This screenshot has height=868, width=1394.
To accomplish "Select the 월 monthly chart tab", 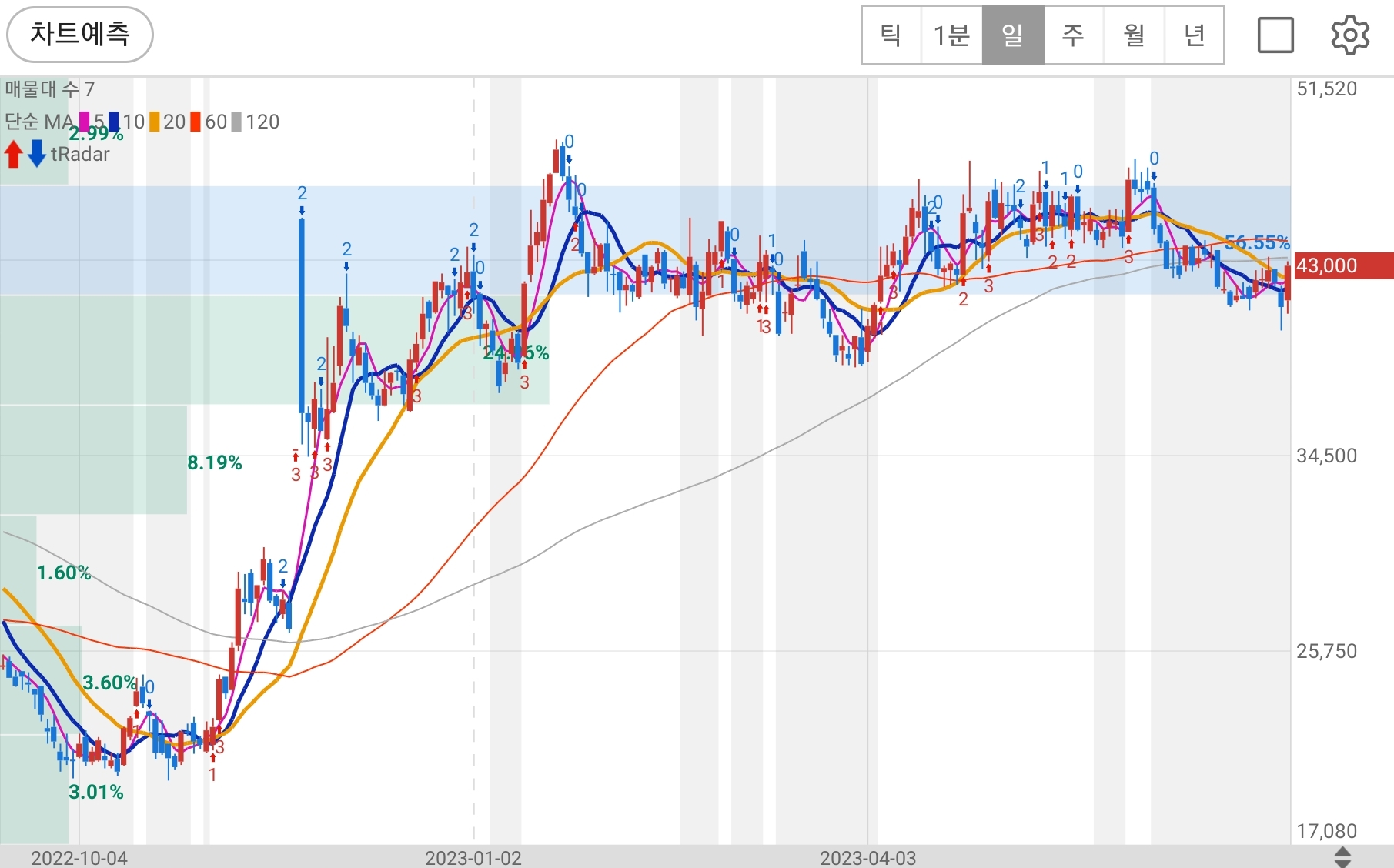I will tap(1134, 35).
